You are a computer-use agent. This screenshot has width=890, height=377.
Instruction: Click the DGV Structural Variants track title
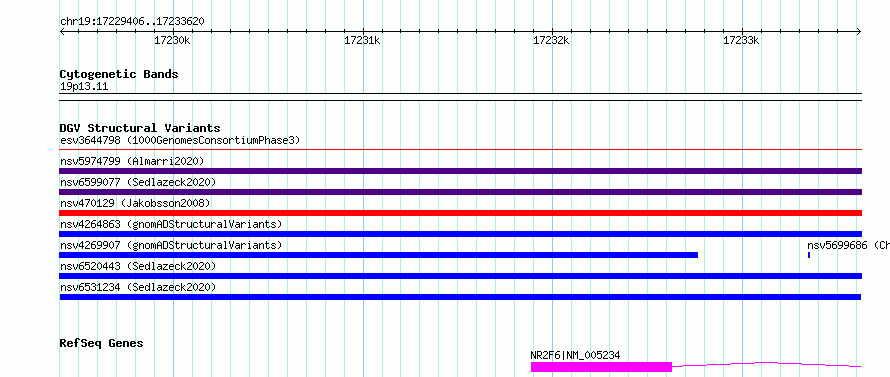point(140,128)
